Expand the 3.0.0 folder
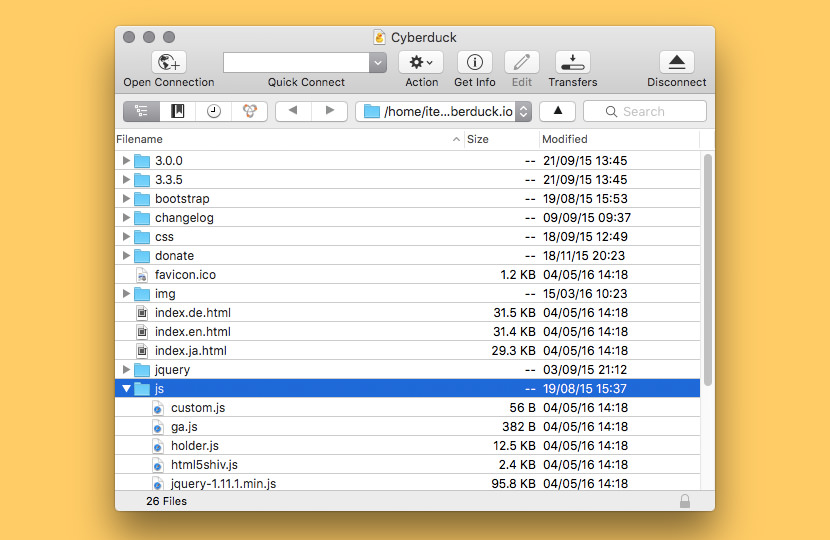This screenshot has width=830, height=540. (x=126, y=160)
